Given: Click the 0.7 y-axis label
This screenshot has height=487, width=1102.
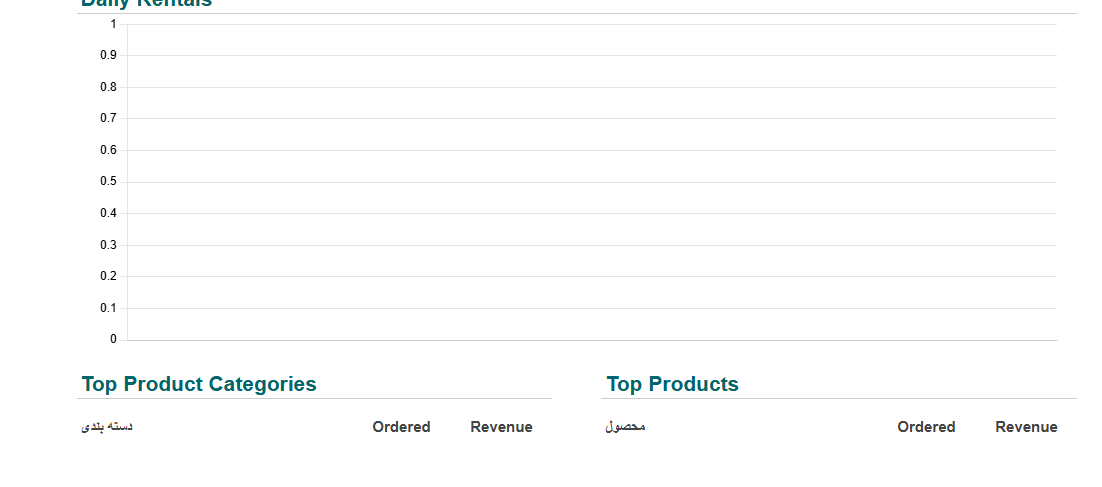Looking at the screenshot, I should coord(108,118).
